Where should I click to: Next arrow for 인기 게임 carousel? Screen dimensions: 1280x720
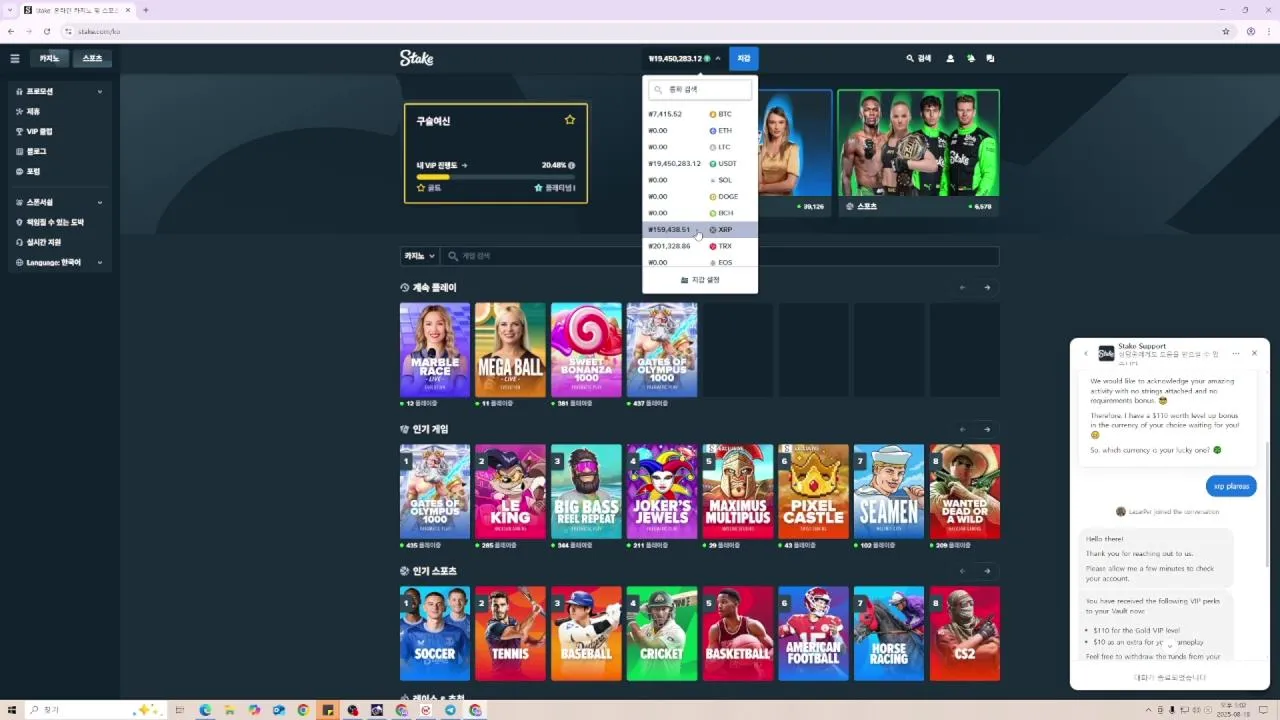987,430
